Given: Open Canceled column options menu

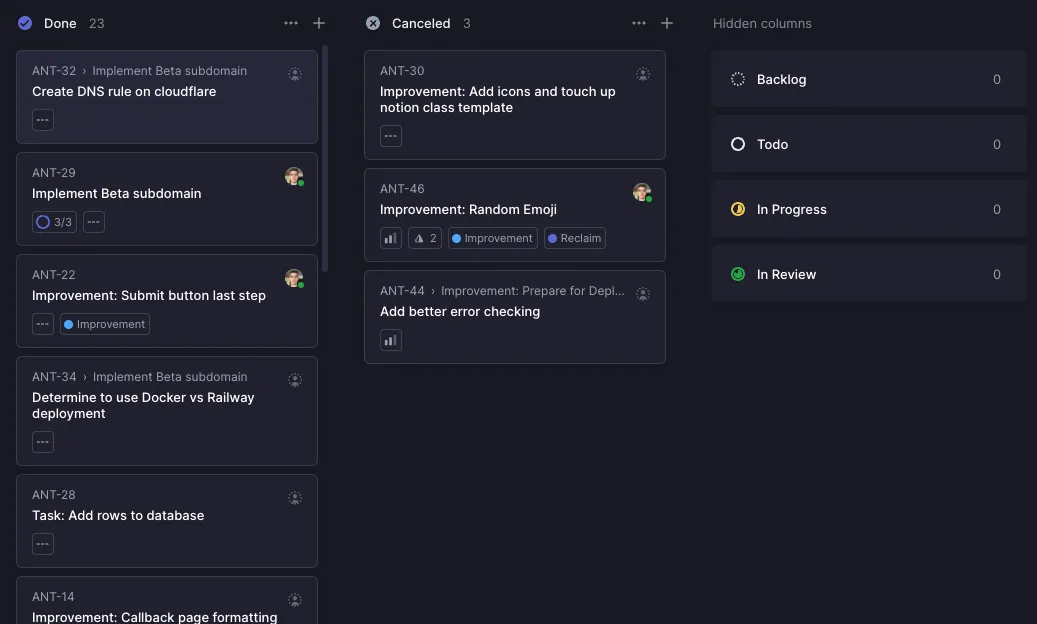Looking at the screenshot, I should (639, 23).
